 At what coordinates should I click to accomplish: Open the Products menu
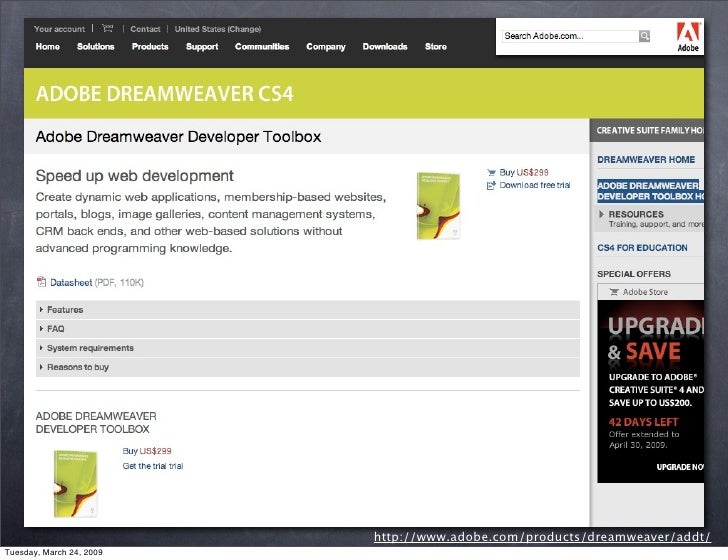tap(150, 46)
